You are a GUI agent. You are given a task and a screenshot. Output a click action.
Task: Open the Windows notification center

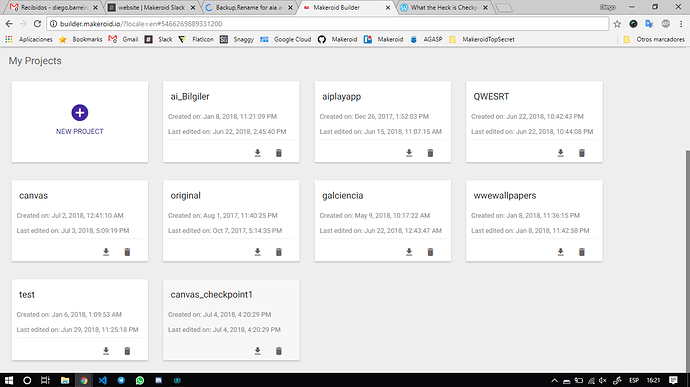(x=673, y=380)
